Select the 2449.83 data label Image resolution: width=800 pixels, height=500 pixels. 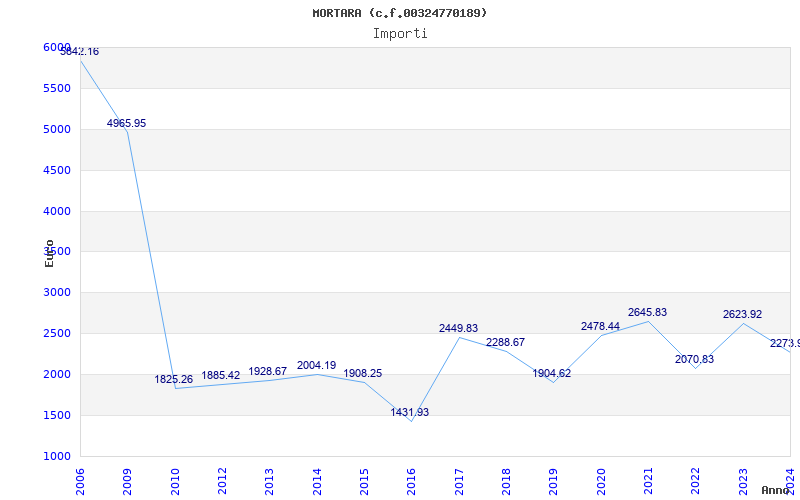[x=459, y=329]
